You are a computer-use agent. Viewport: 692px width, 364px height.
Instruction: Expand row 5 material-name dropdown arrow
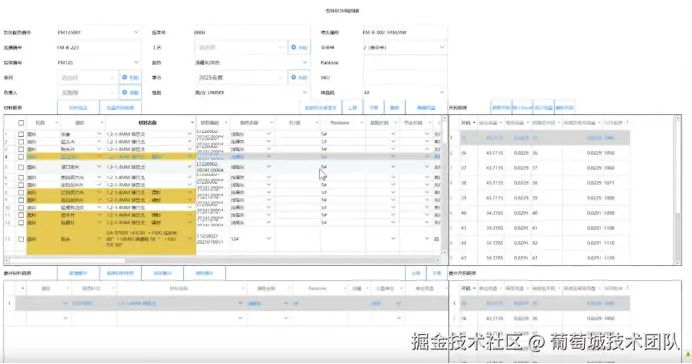[190, 167]
